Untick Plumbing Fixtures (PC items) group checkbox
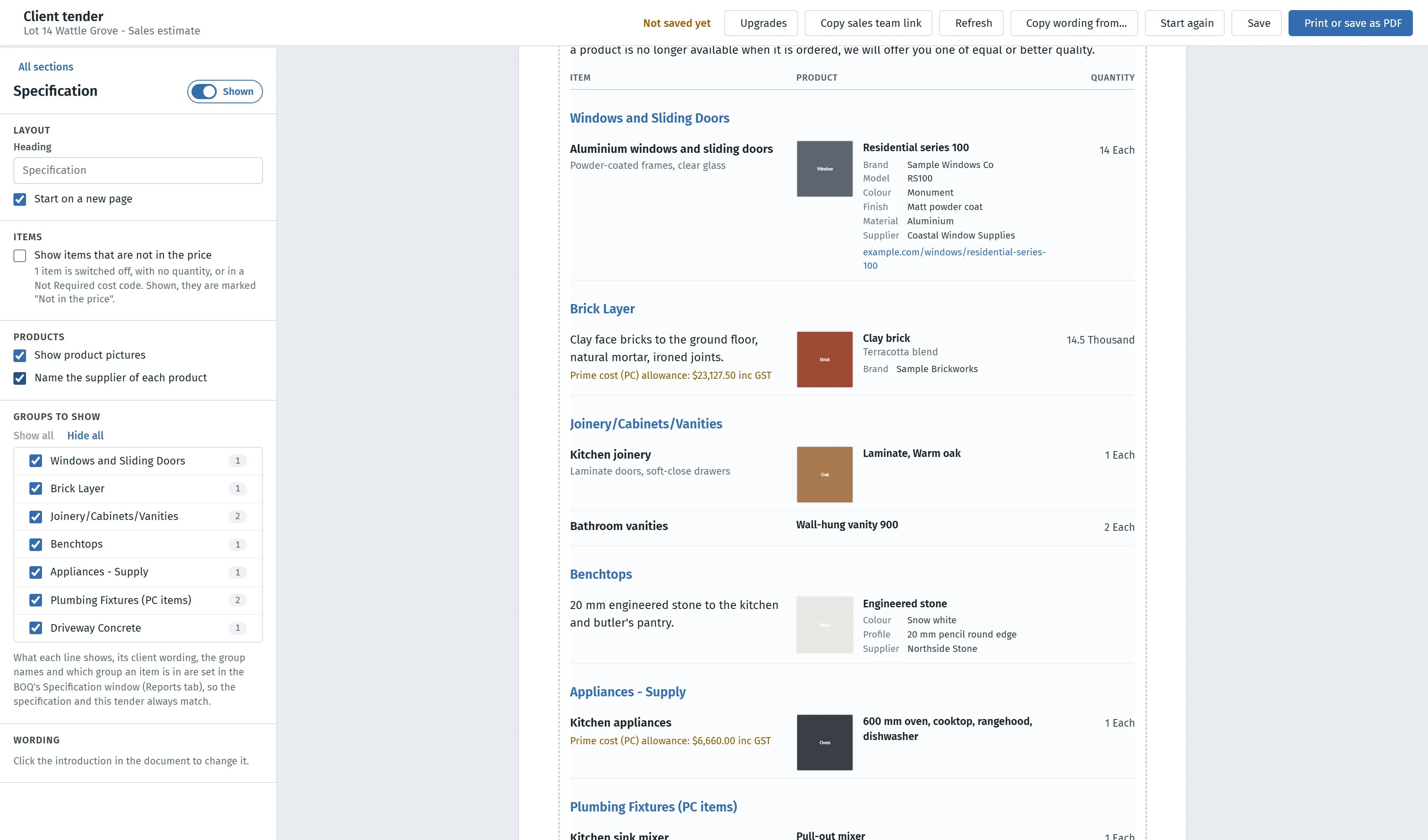Image resolution: width=1428 pixels, height=840 pixels. 36,600
